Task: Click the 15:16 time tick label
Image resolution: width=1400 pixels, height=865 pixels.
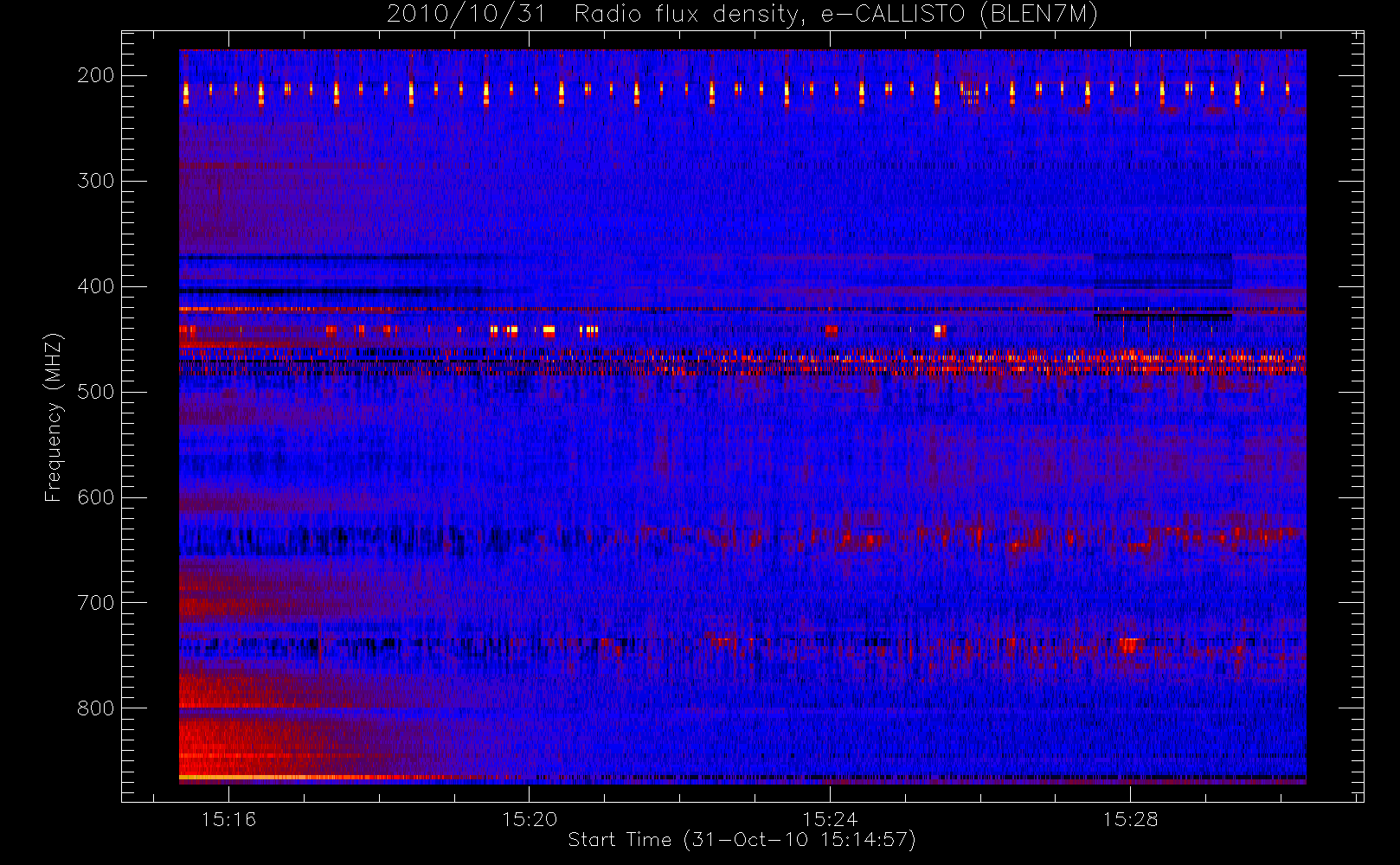Action: 228,819
